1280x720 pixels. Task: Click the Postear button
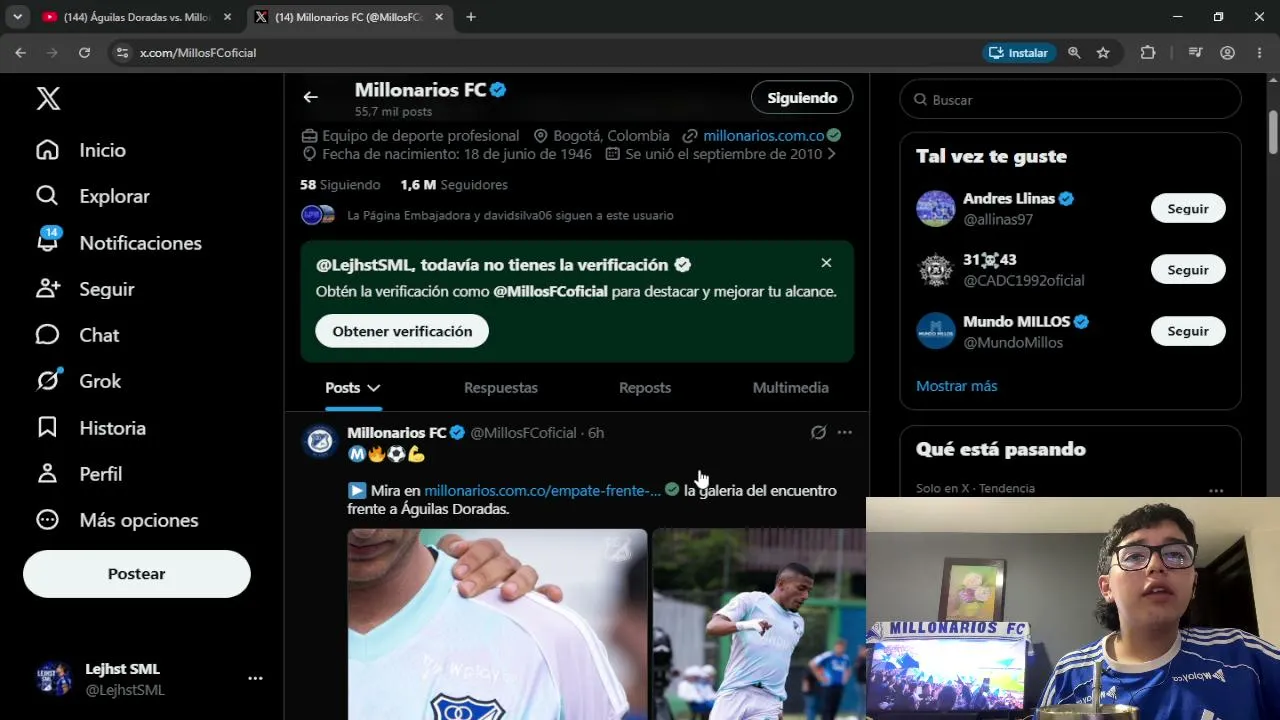point(137,574)
